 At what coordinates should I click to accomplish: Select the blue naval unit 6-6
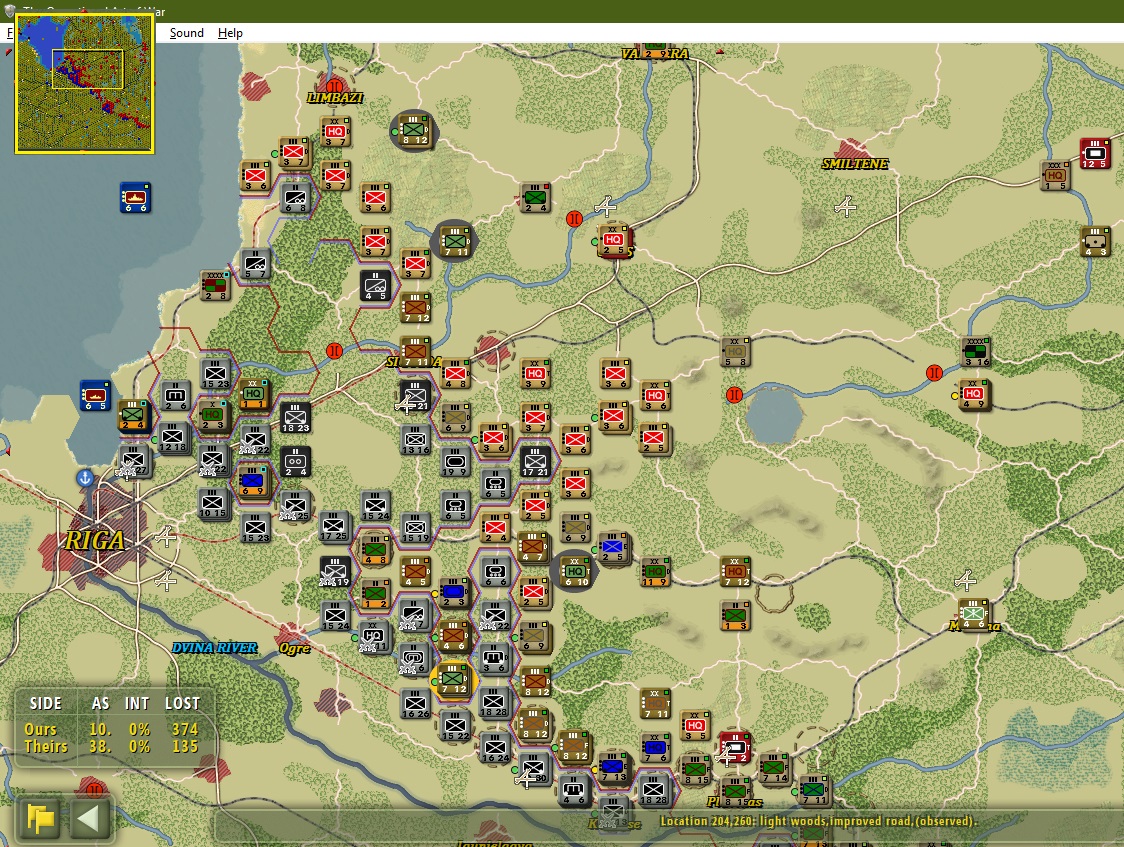[135, 198]
